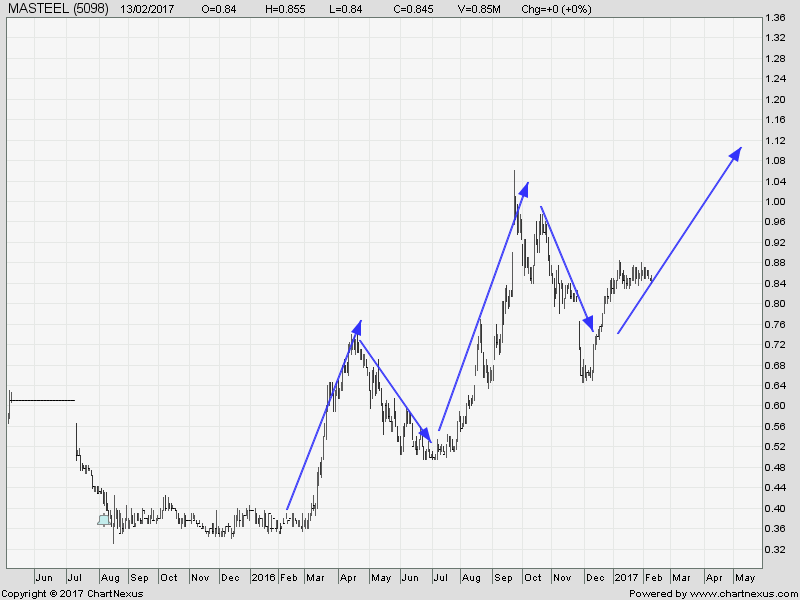The height and width of the screenshot is (600, 800).
Task: Click the Copyright © 2017 ChartNexus notice
Action: (x=73, y=593)
